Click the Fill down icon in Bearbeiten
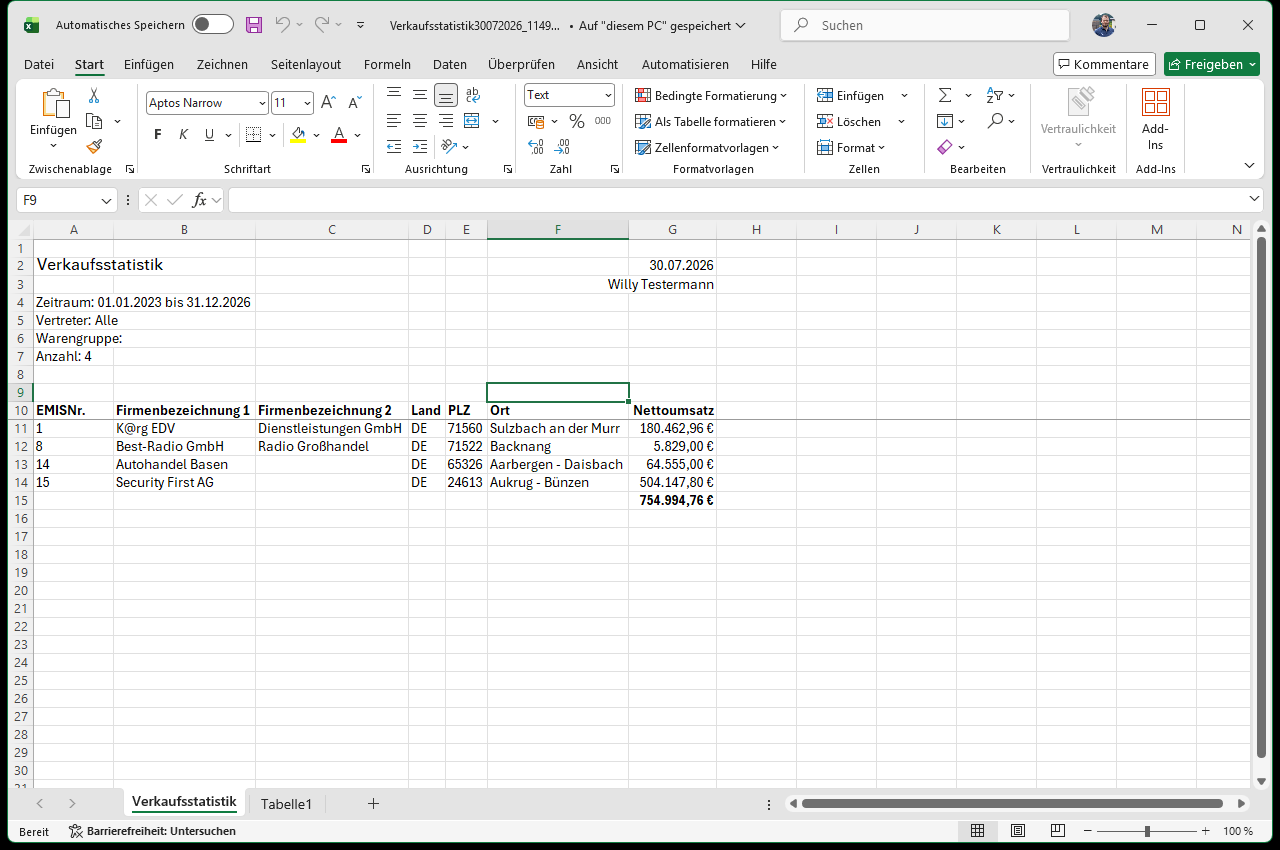The height and width of the screenshot is (850, 1280). click(x=945, y=121)
